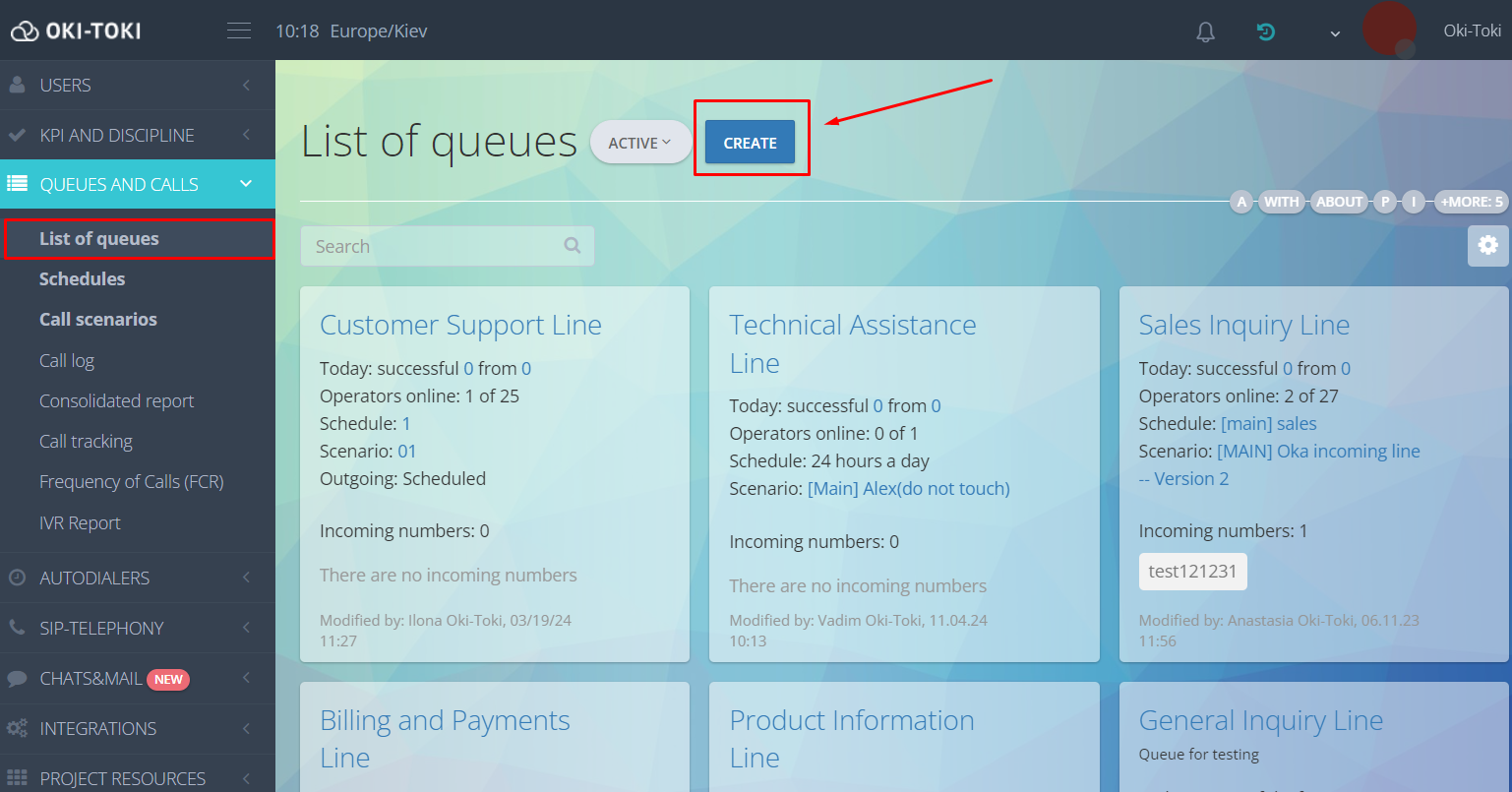
Task: Click the notification bell icon
Action: tap(1205, 32)
